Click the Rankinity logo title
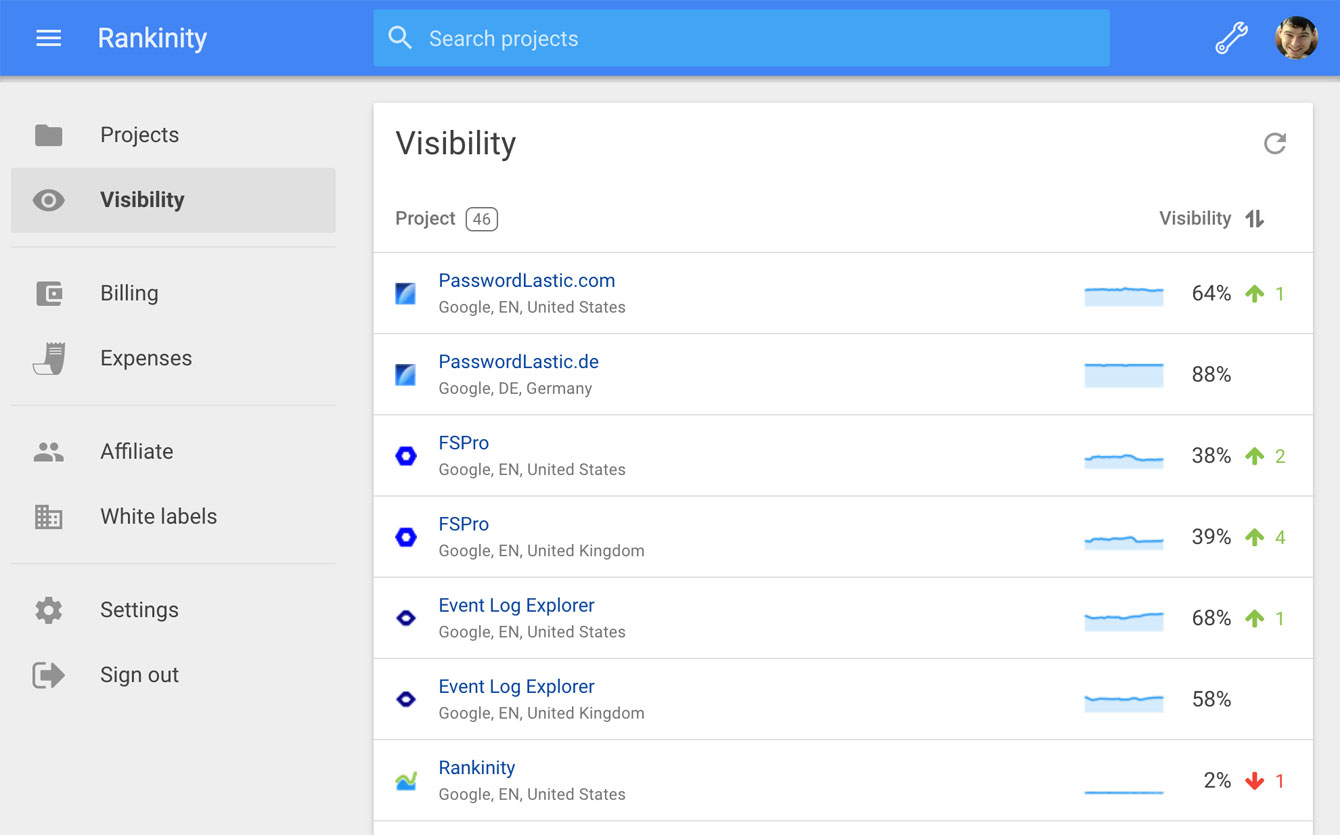The image size is (1340, 835). click(x=152, y=38)
